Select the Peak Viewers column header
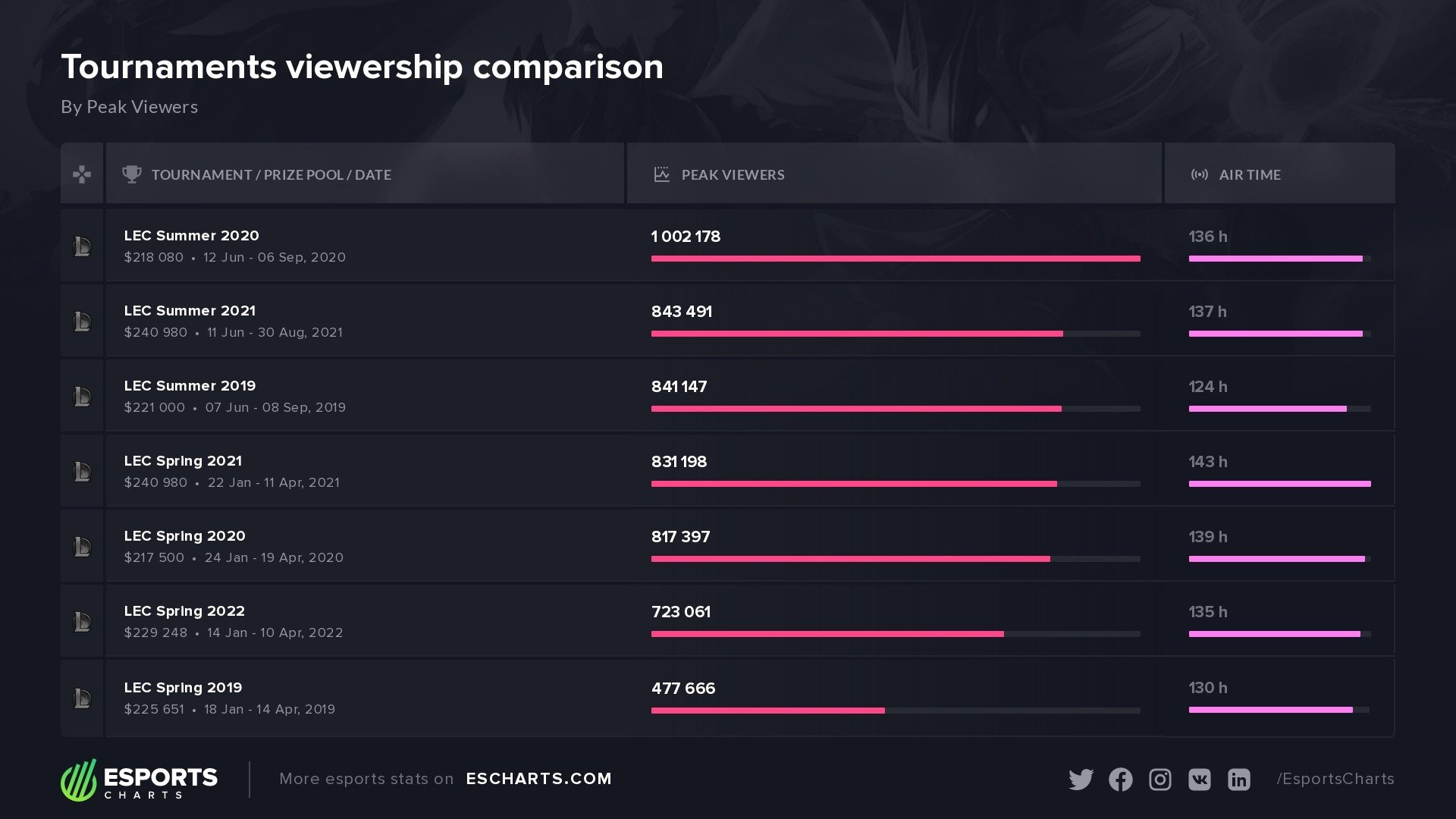 (x=733, y=174)
